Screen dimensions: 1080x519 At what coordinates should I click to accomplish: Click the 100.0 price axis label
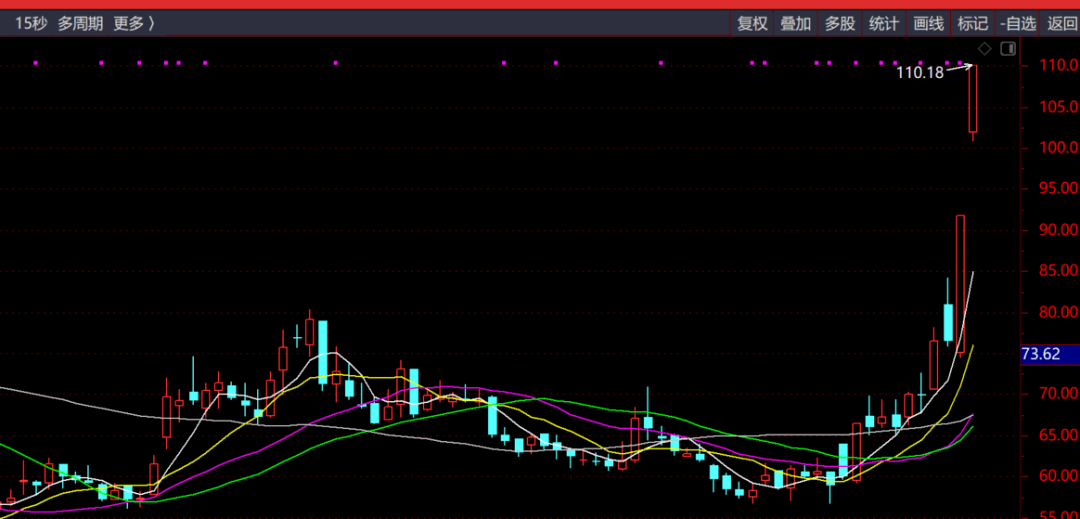[x=1059, y=147]
